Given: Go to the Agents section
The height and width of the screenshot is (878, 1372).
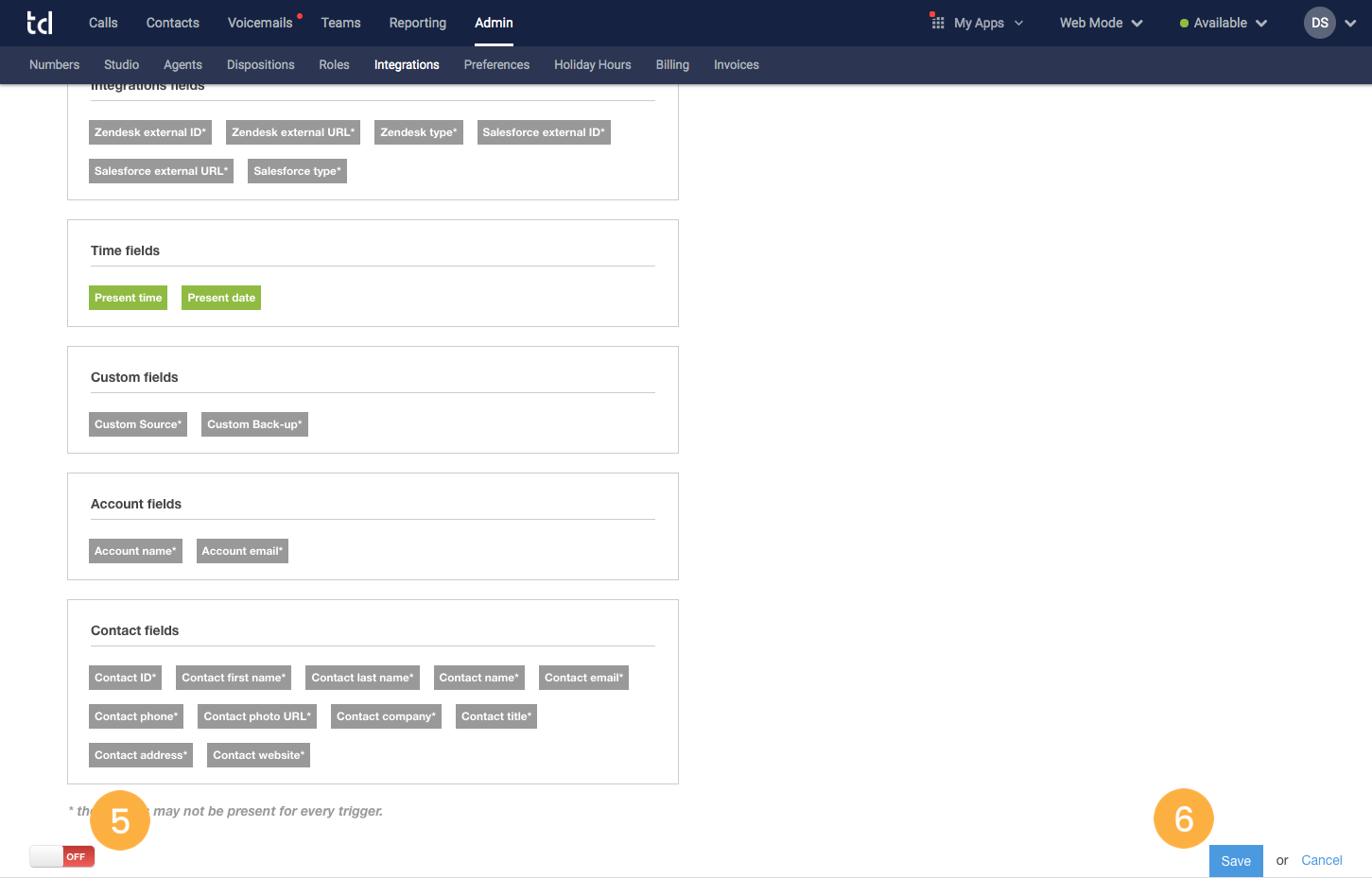Looking at the screenshot, I should pyautogui.click(x=182, y=64).
